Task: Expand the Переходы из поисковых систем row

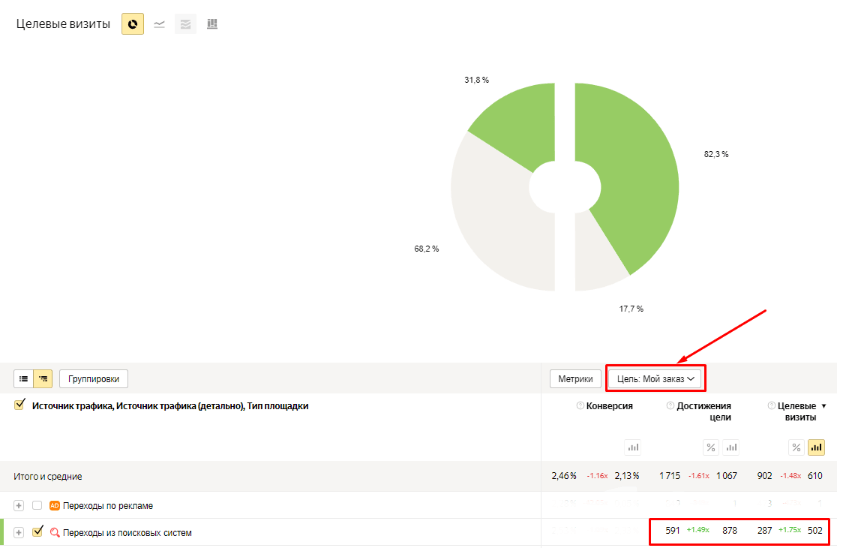Action: 19,532
